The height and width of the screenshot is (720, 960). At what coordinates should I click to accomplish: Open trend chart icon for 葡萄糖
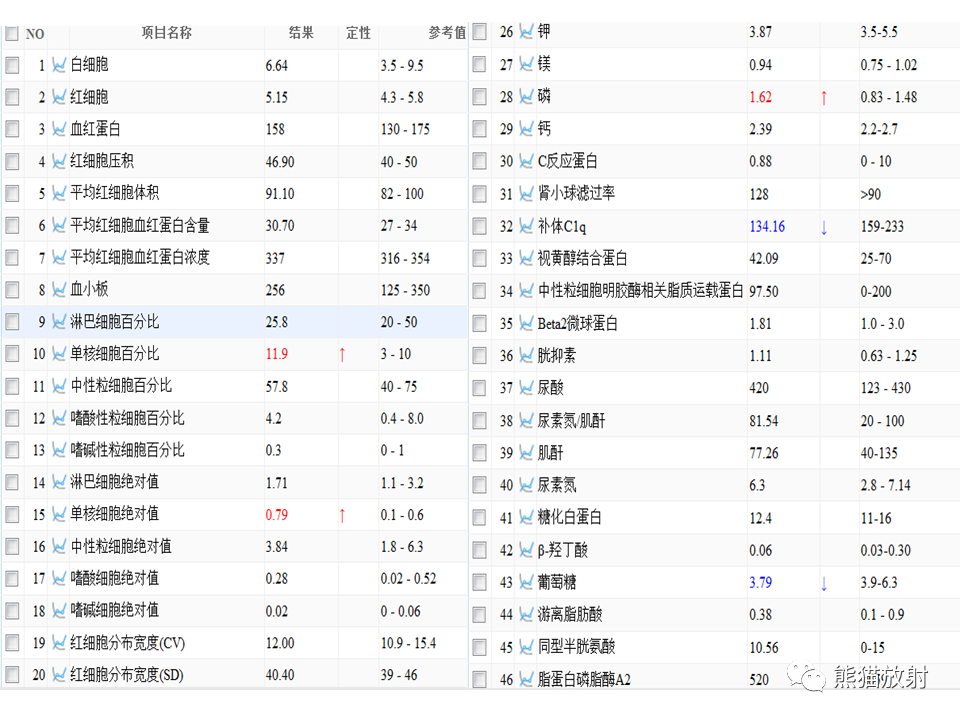[x=526, y=582]
